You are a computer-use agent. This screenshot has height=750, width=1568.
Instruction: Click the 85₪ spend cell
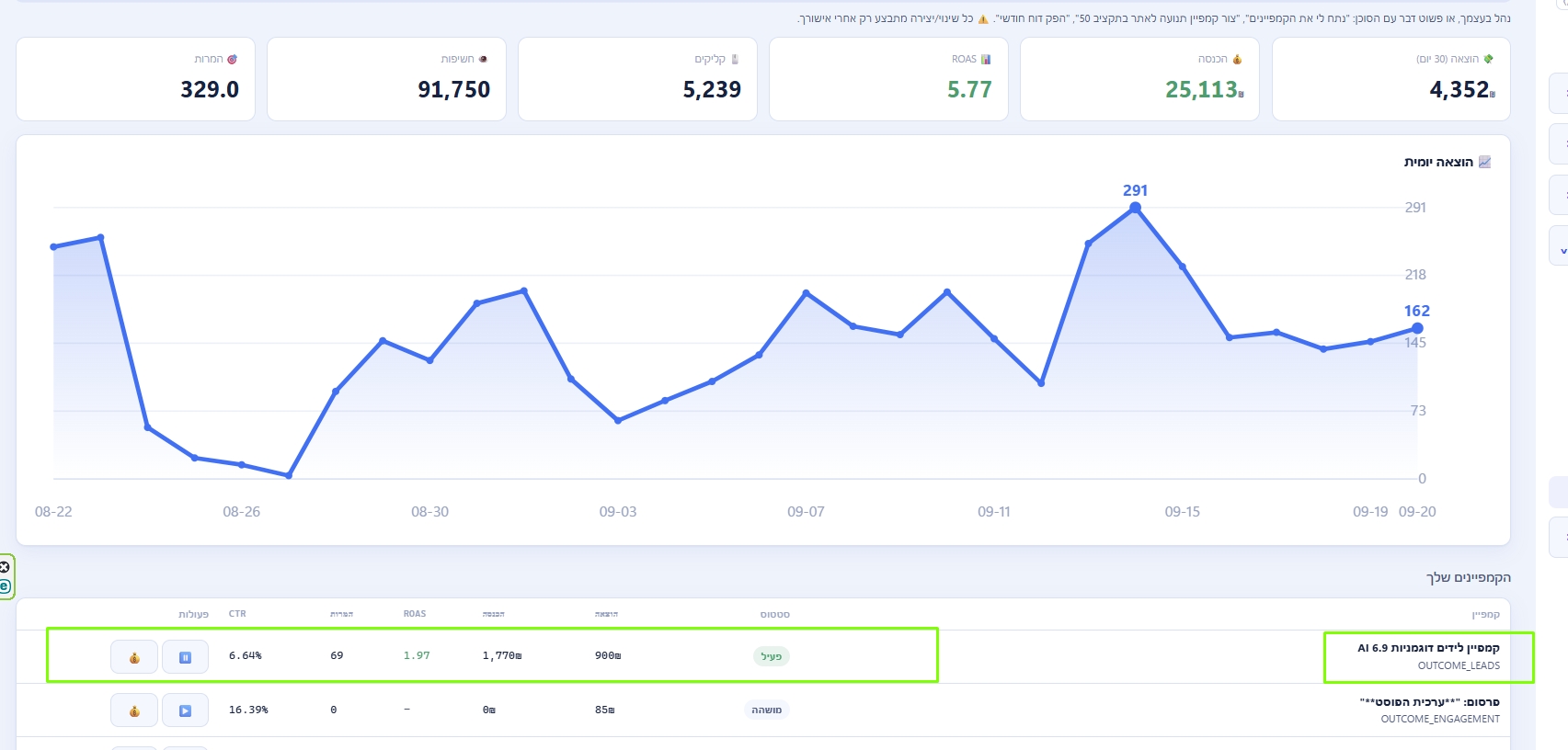click(605, 710)
